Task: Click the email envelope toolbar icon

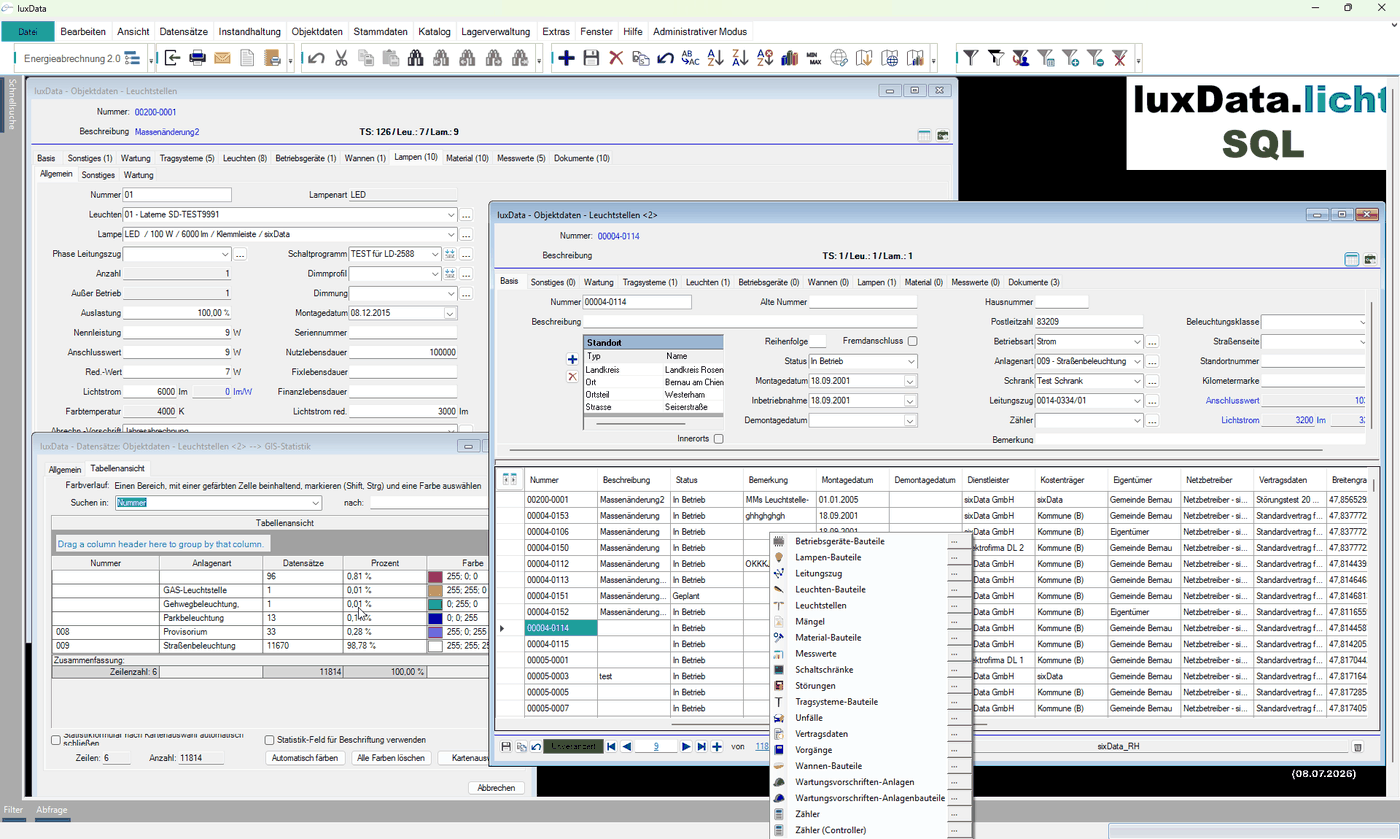Action: pyautogui.click(x=222, y=58)
